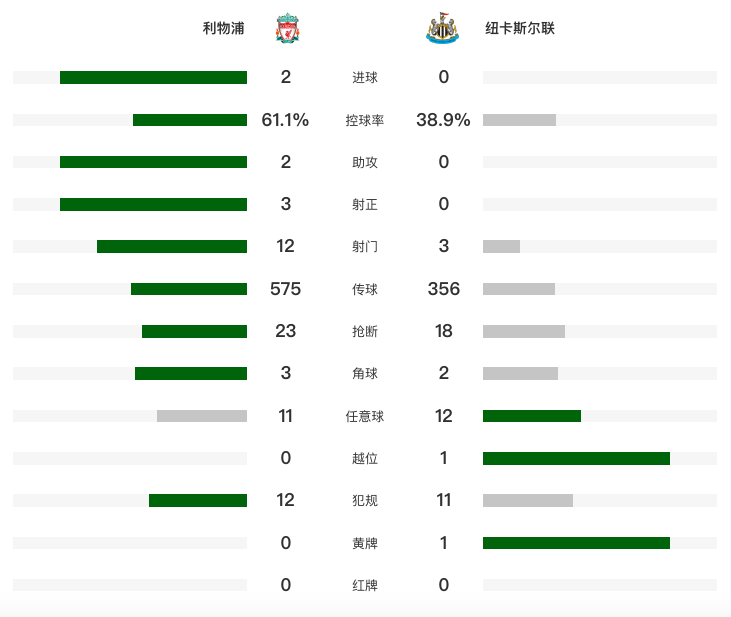The height and width of the screenshot is (617, 731).
Task: Select the 红牌 red card stat label
Action: pyautogui.click(x=365, y=585)
